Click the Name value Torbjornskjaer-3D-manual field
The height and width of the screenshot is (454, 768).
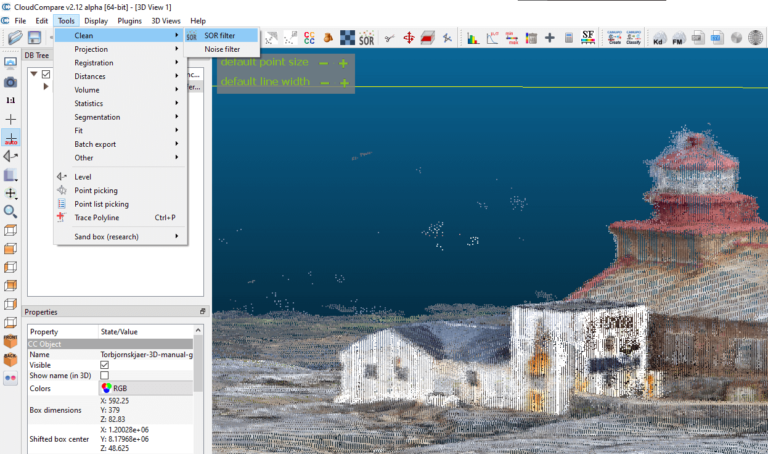(146, 354)
